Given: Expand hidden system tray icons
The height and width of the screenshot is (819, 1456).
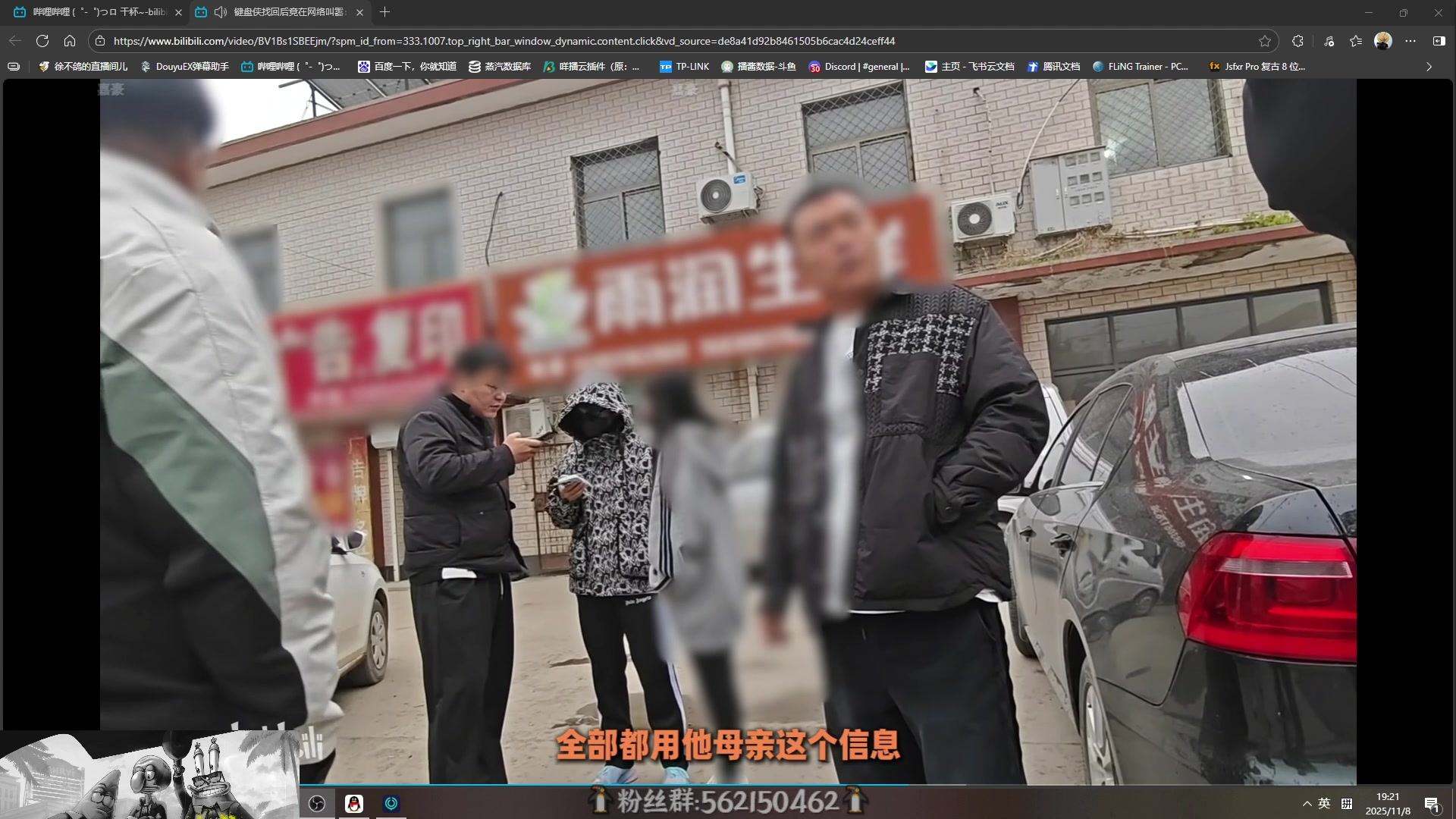Looking at the screenshot, I should [x=1307, y=803].
